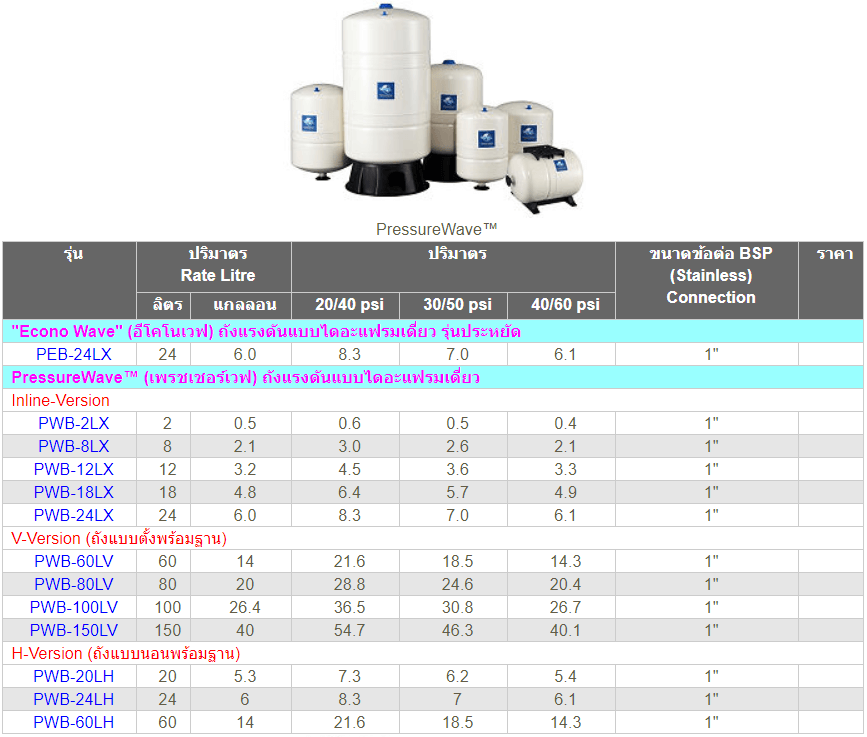The height and width of the screenshot is (737, 867).
Task: Click the ราคา column header
Action: coord(833,254)
